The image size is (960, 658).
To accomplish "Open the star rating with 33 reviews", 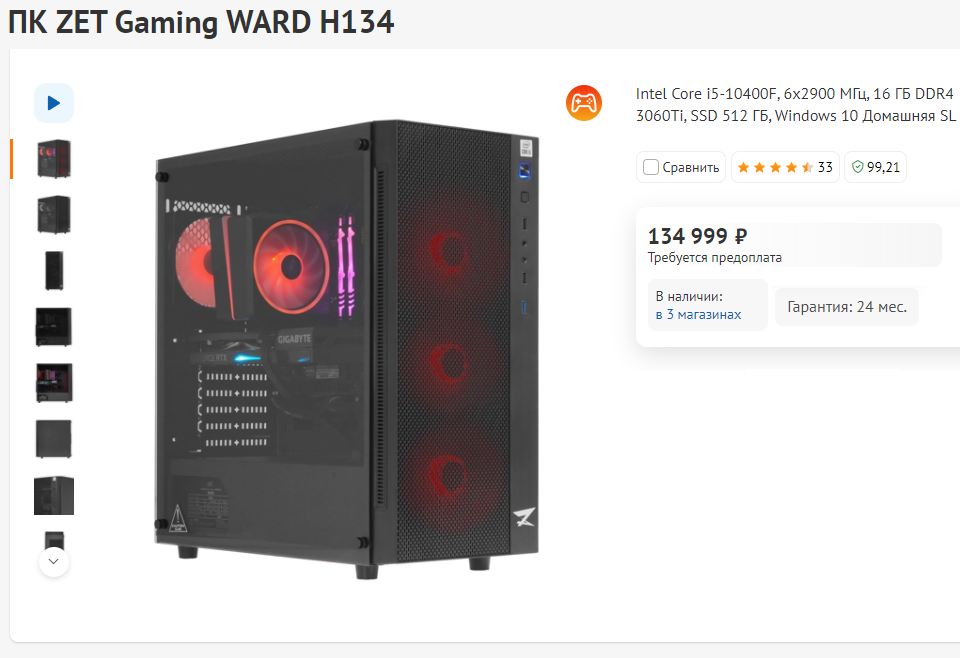I will point(785,167).
